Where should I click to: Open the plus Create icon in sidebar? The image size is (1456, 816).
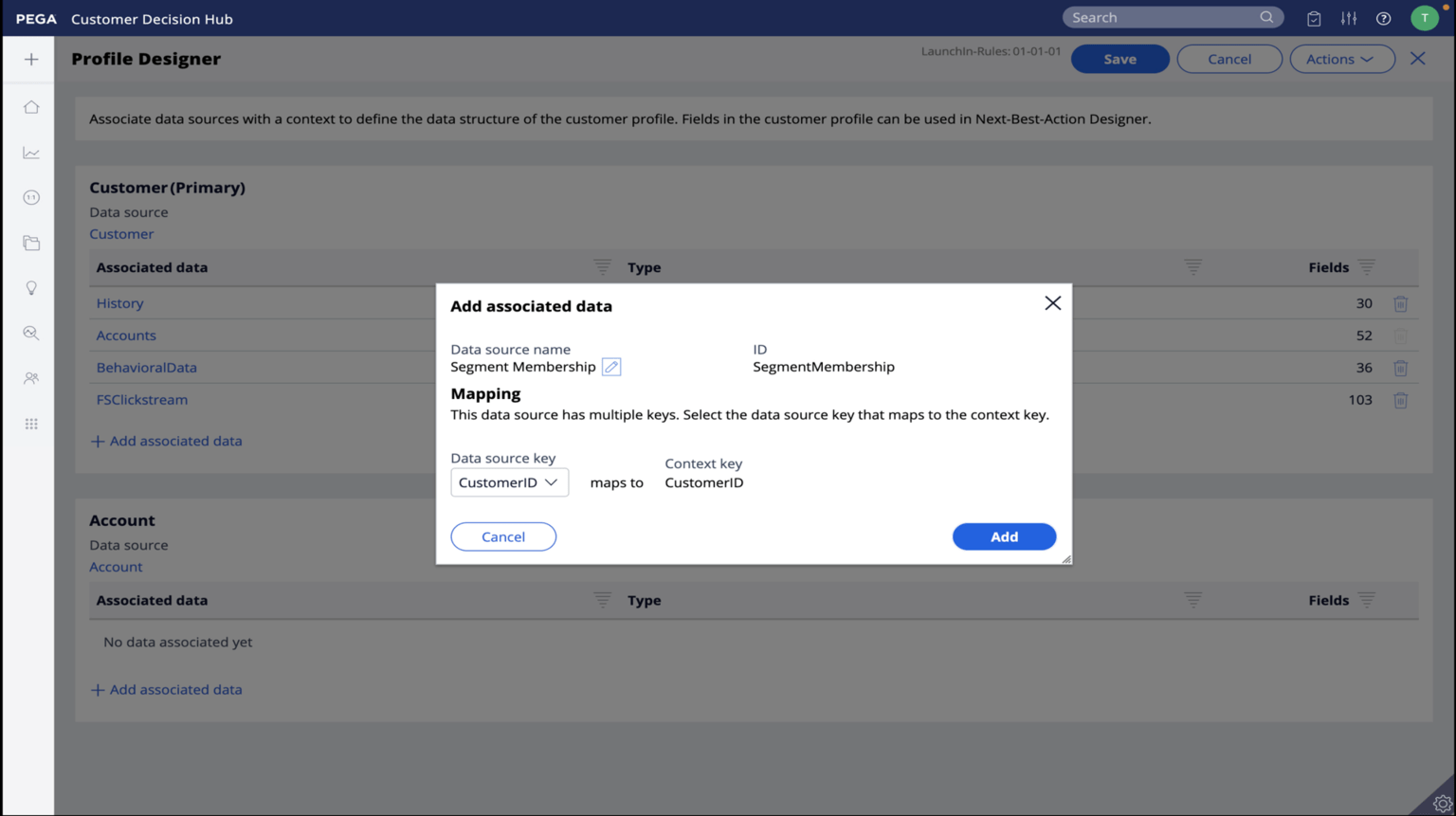click(x=31, y=60)
